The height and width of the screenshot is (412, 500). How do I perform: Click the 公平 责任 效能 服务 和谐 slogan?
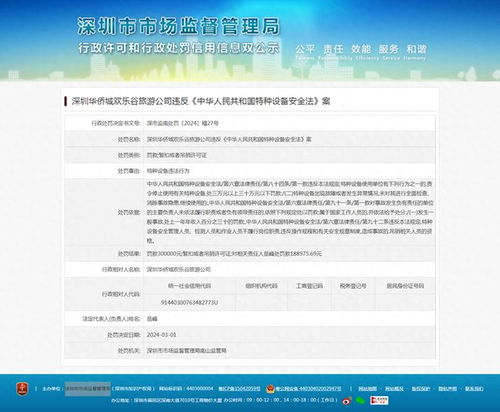[361, 49]
